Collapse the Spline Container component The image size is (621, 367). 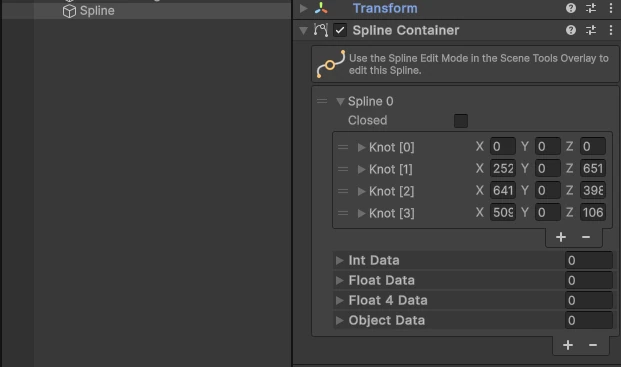click(303, 30)
